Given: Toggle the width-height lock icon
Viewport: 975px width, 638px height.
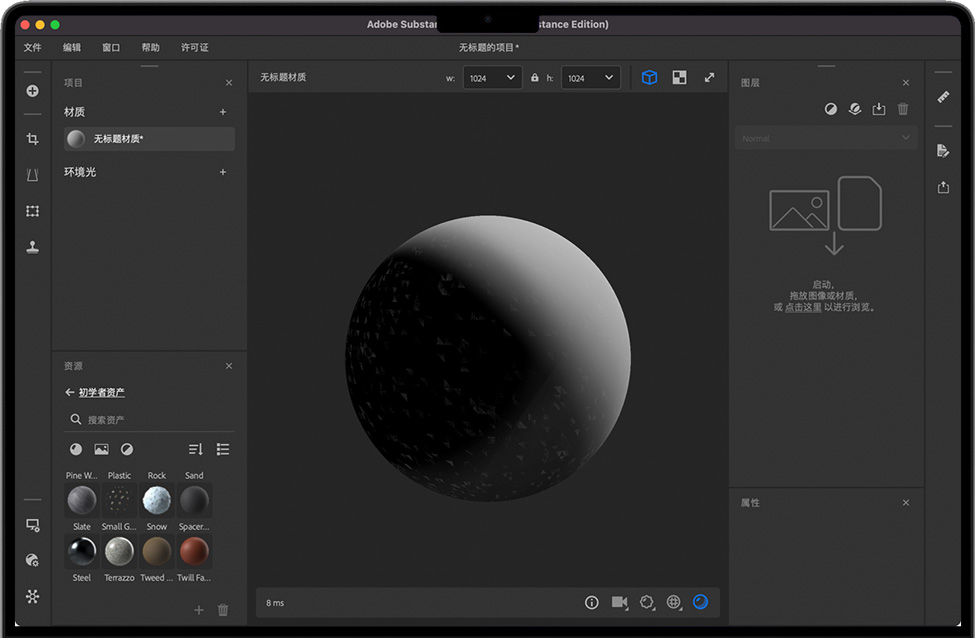Looking at the screenshot, I should click(x=535, y=78).
